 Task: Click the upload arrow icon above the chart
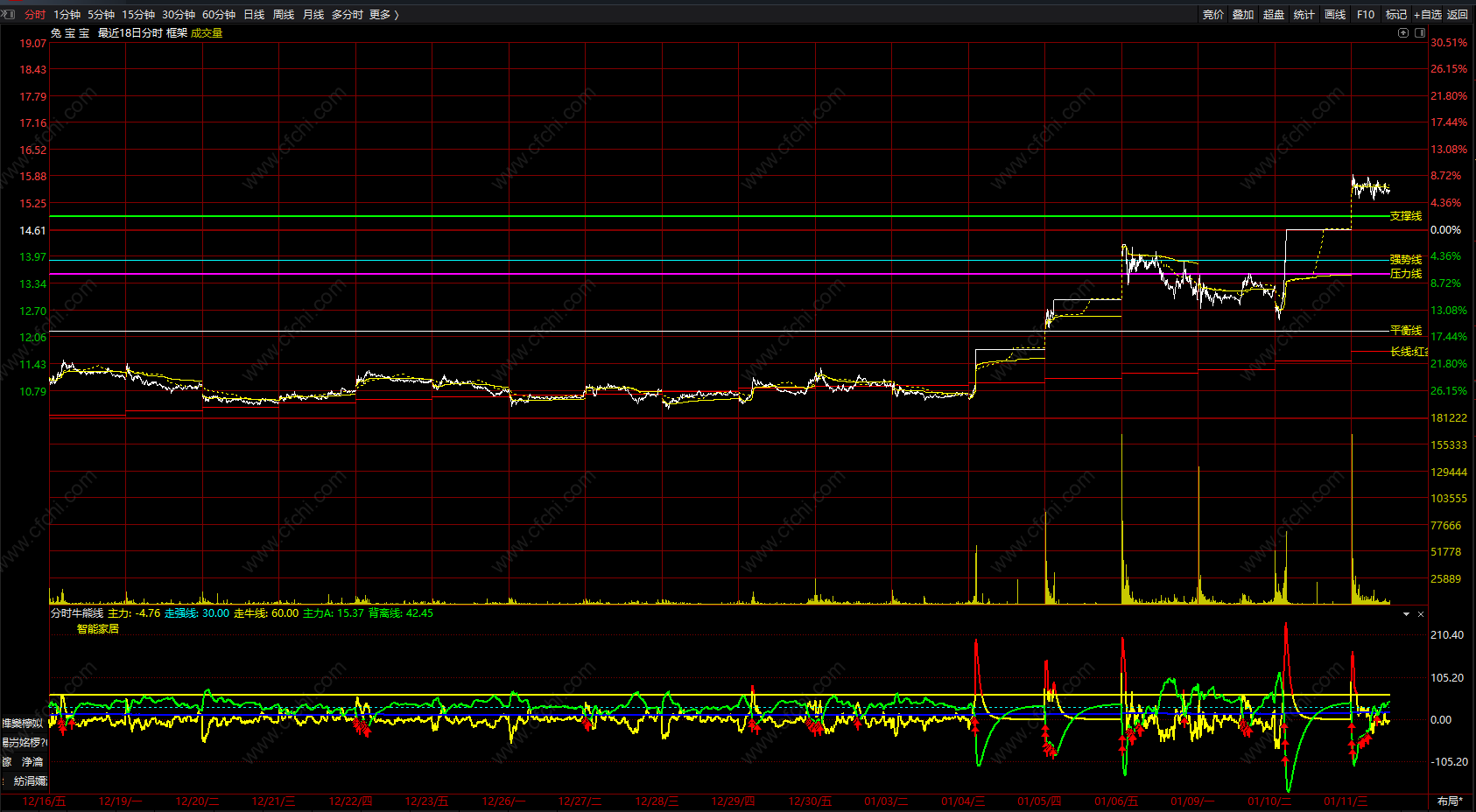click(1403, 33)
